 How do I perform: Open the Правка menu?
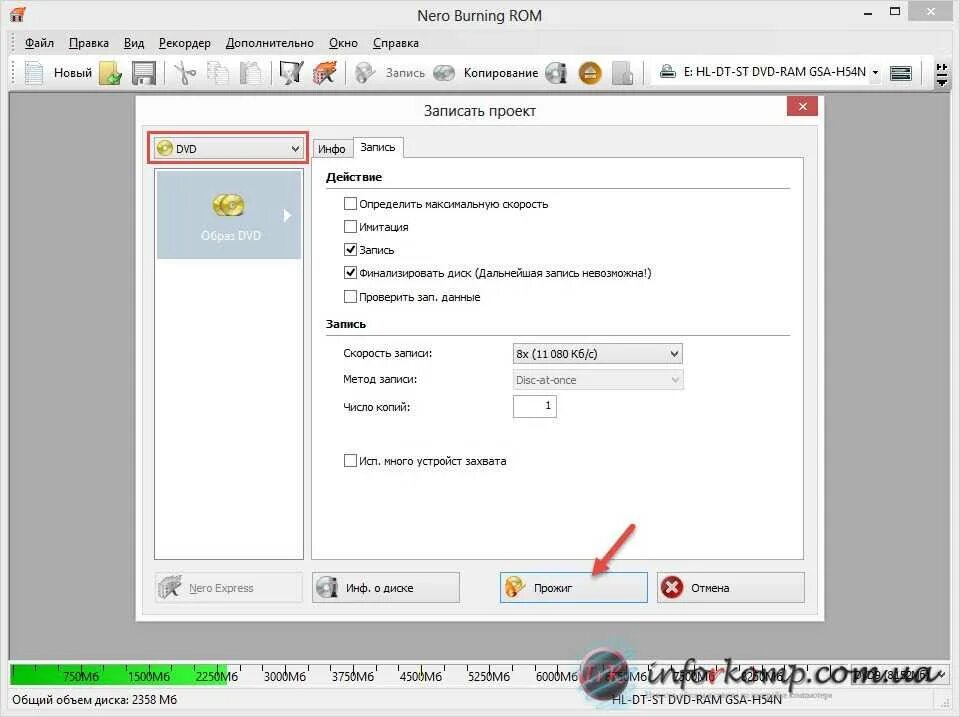click(89, 43)
